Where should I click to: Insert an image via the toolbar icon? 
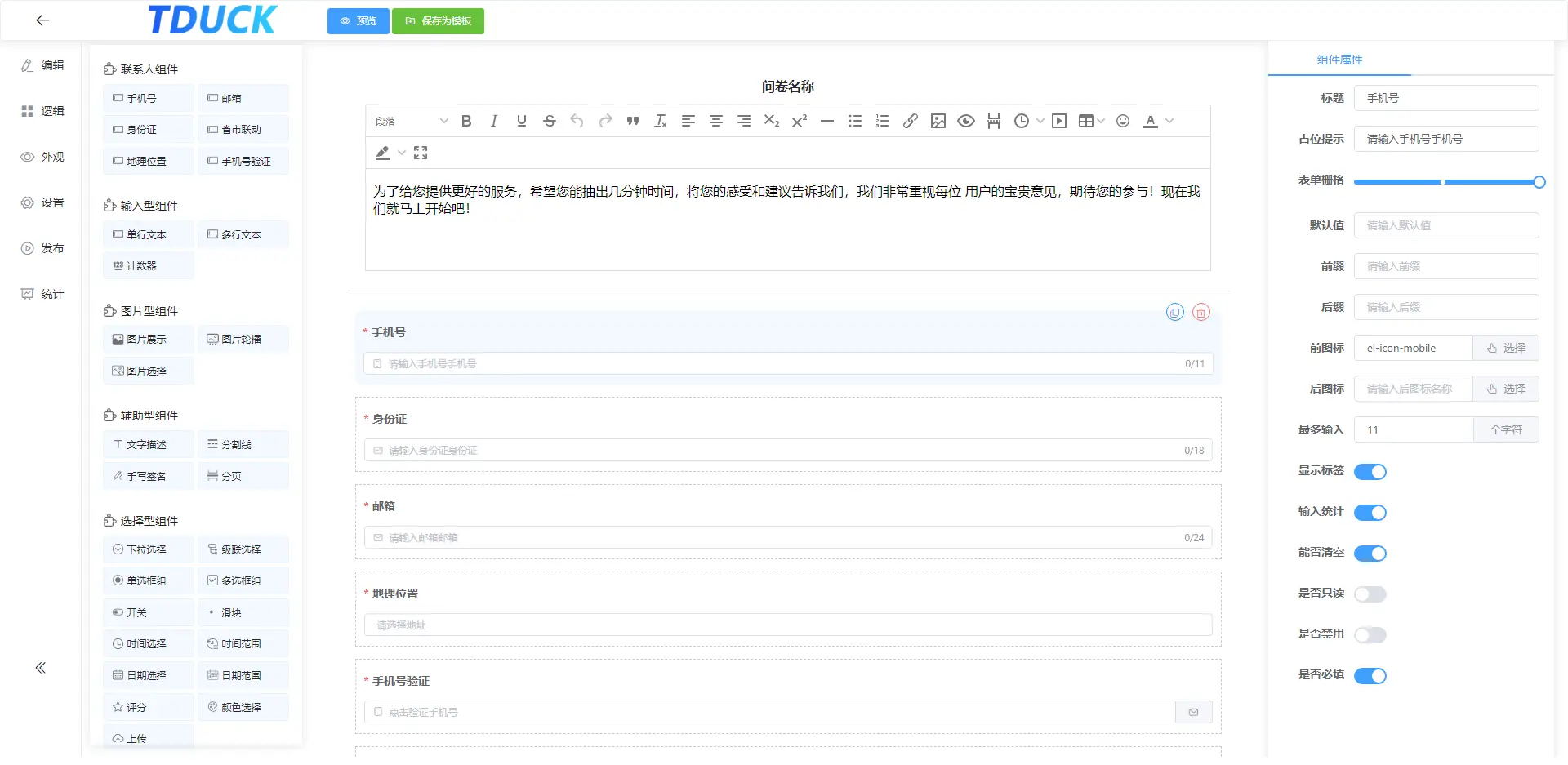click(x=938, y=121)
